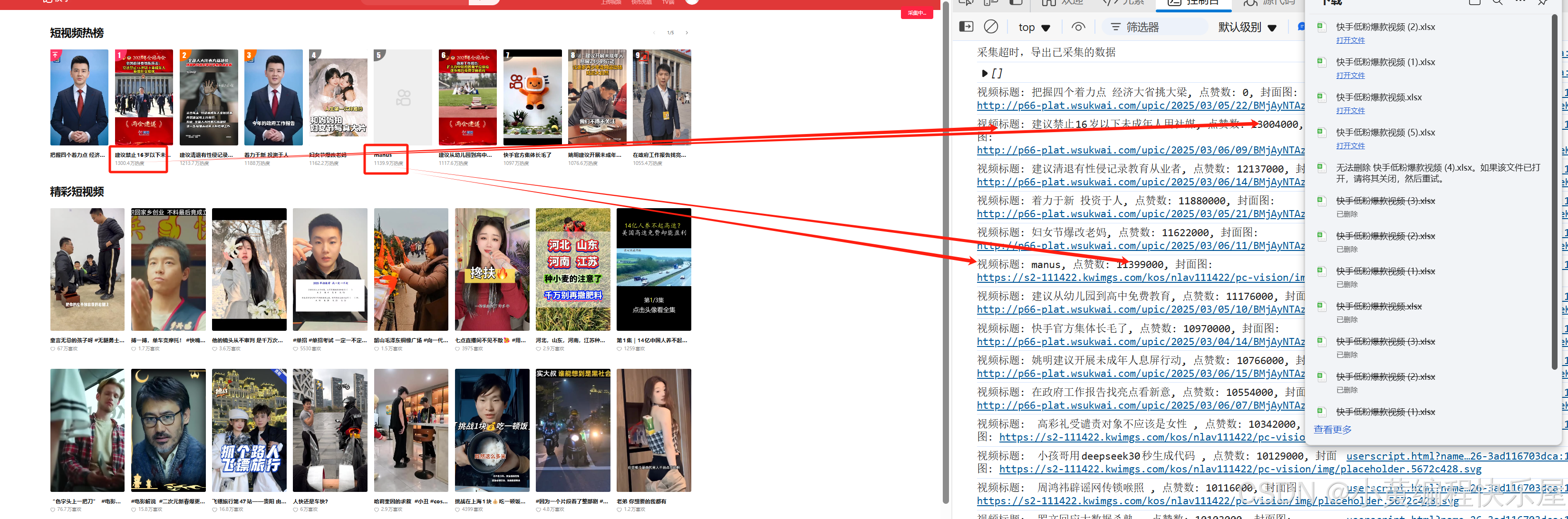Click the live expression eye icon
This screenshot has height=519, width=1568.
pos(1078,27)
